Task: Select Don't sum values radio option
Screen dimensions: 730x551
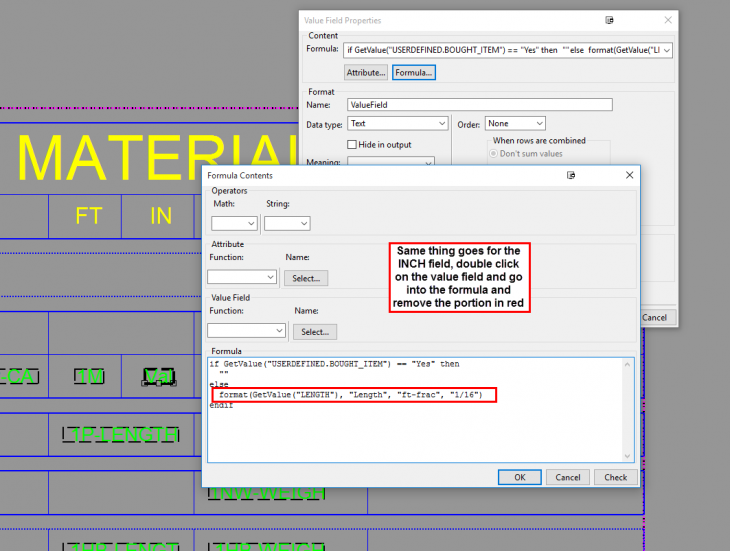Action: (x=495, y=154)
